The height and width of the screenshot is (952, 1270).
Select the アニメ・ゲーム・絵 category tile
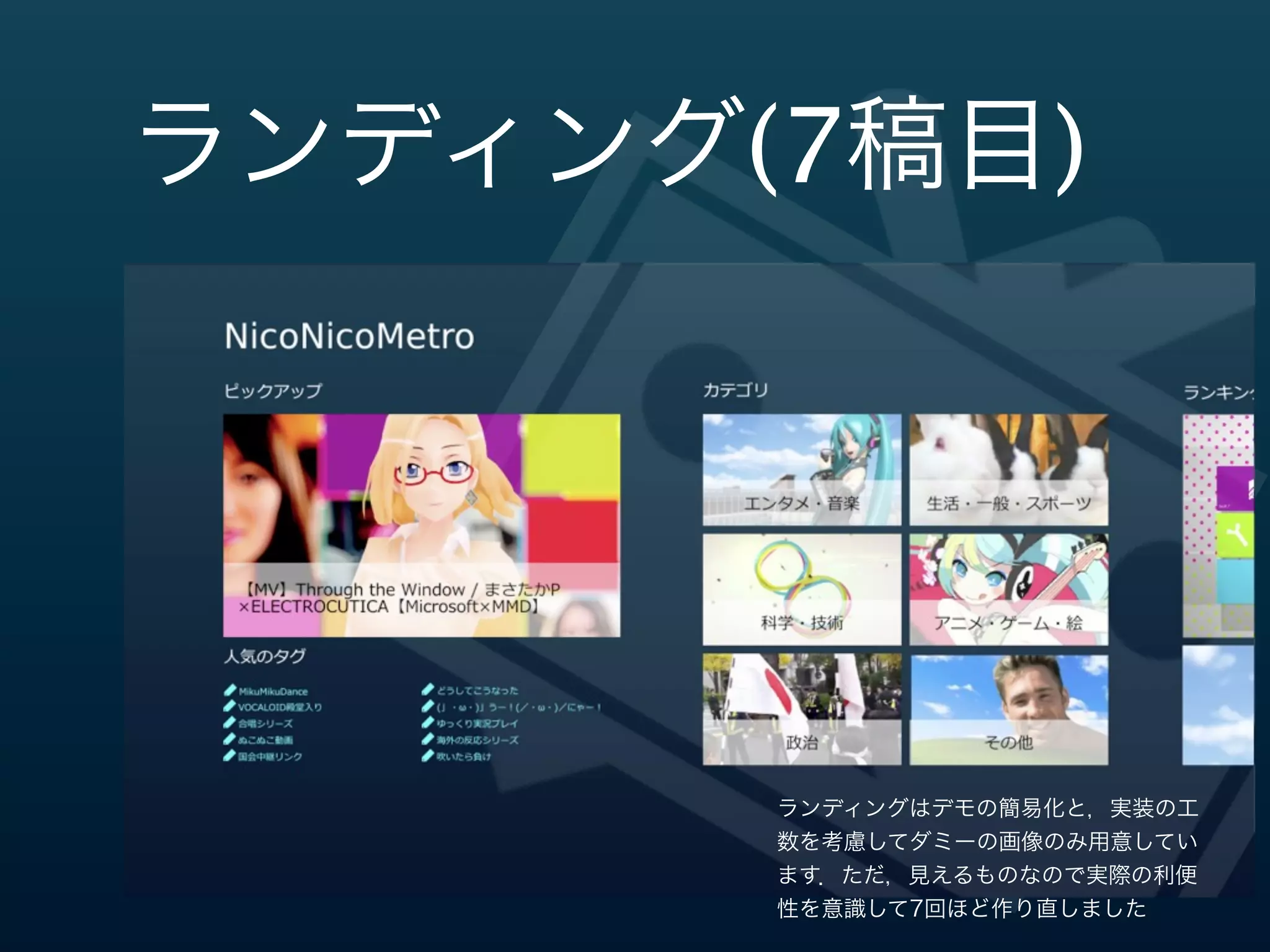[x=1009, y=589]
